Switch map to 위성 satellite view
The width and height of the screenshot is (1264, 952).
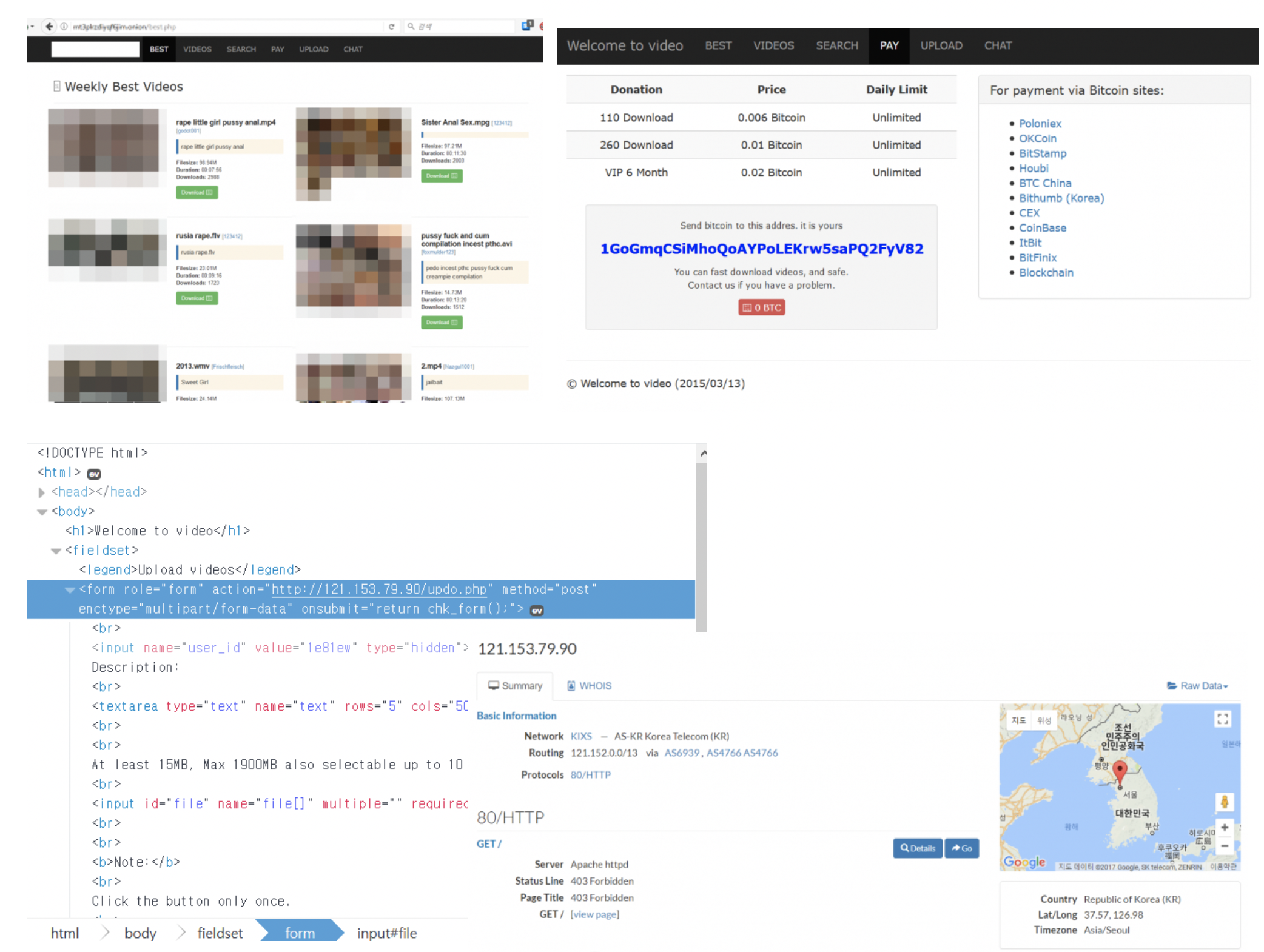pos(1043,720)
